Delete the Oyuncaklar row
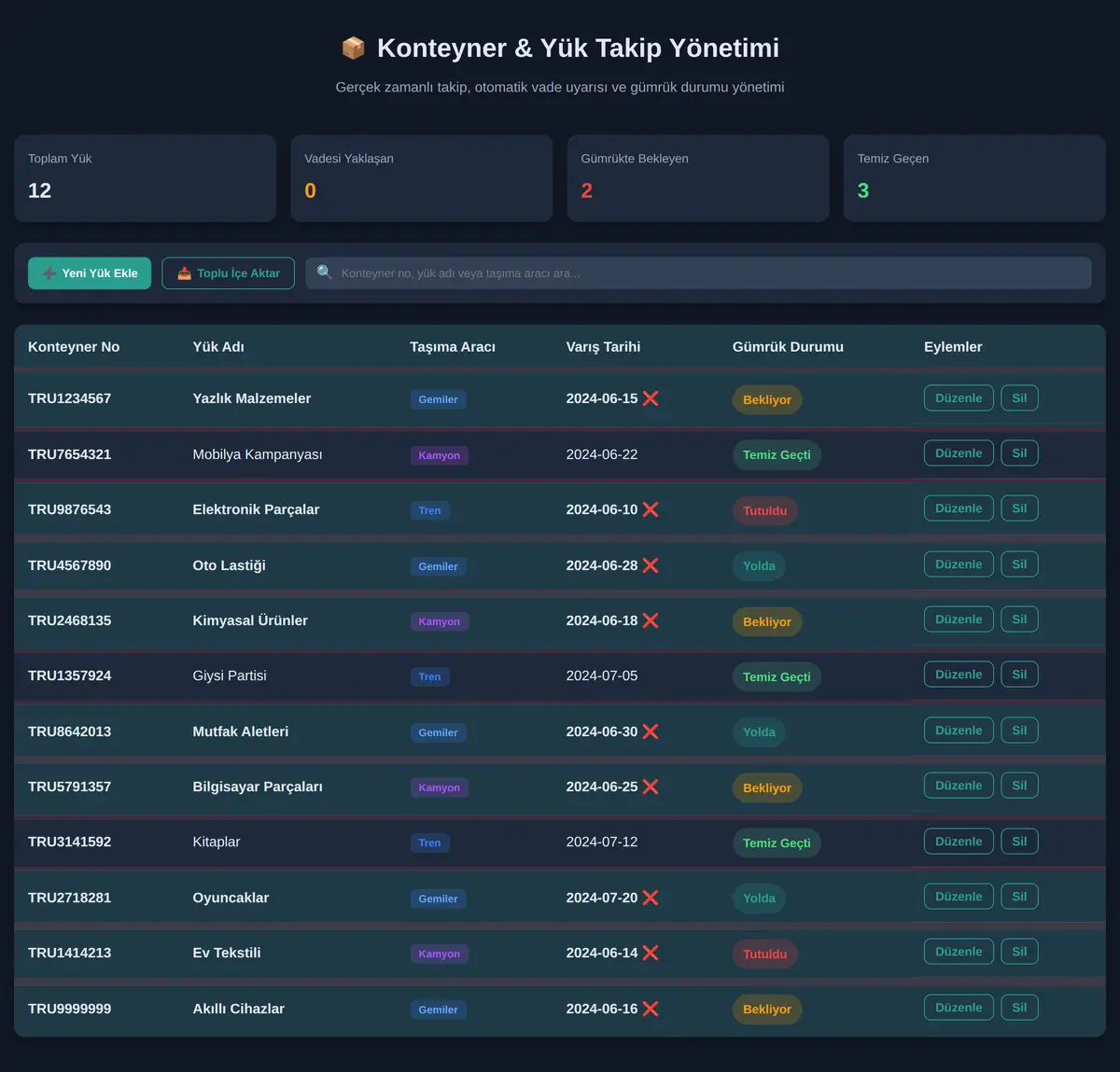Viewport: 1120px width, 1072px height. click(x=1019, y=897)
